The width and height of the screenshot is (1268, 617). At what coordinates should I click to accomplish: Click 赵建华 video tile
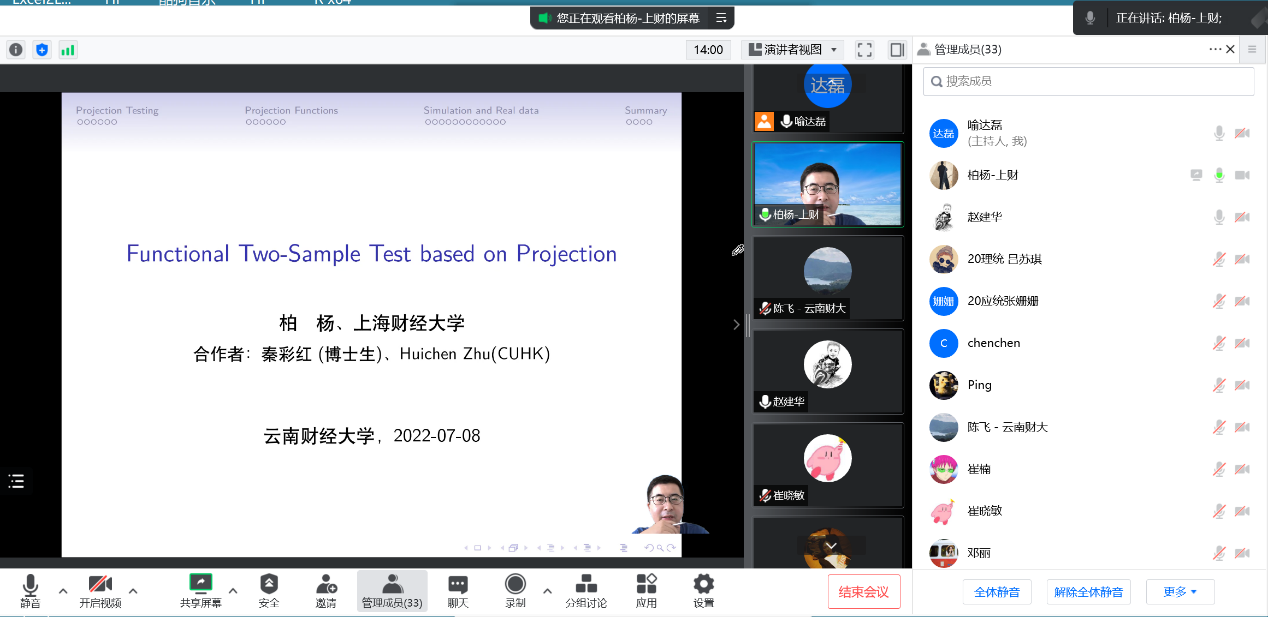pyautogui.click(x=828, y=371)
